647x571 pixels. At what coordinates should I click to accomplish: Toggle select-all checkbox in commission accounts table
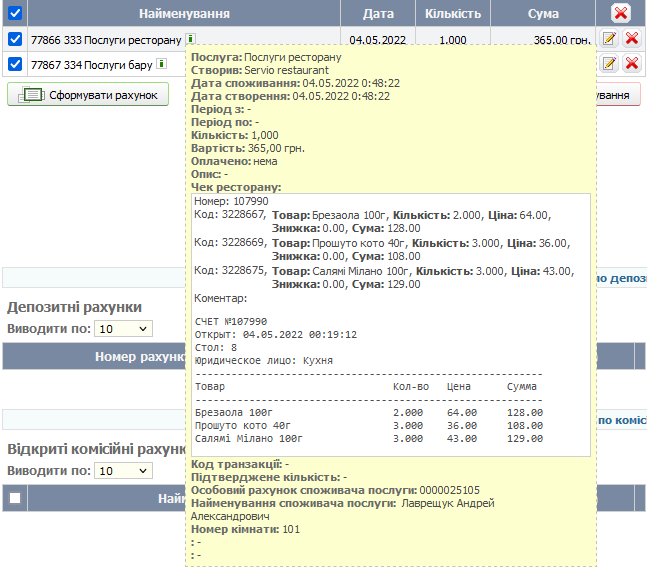(x=14, y=498)
